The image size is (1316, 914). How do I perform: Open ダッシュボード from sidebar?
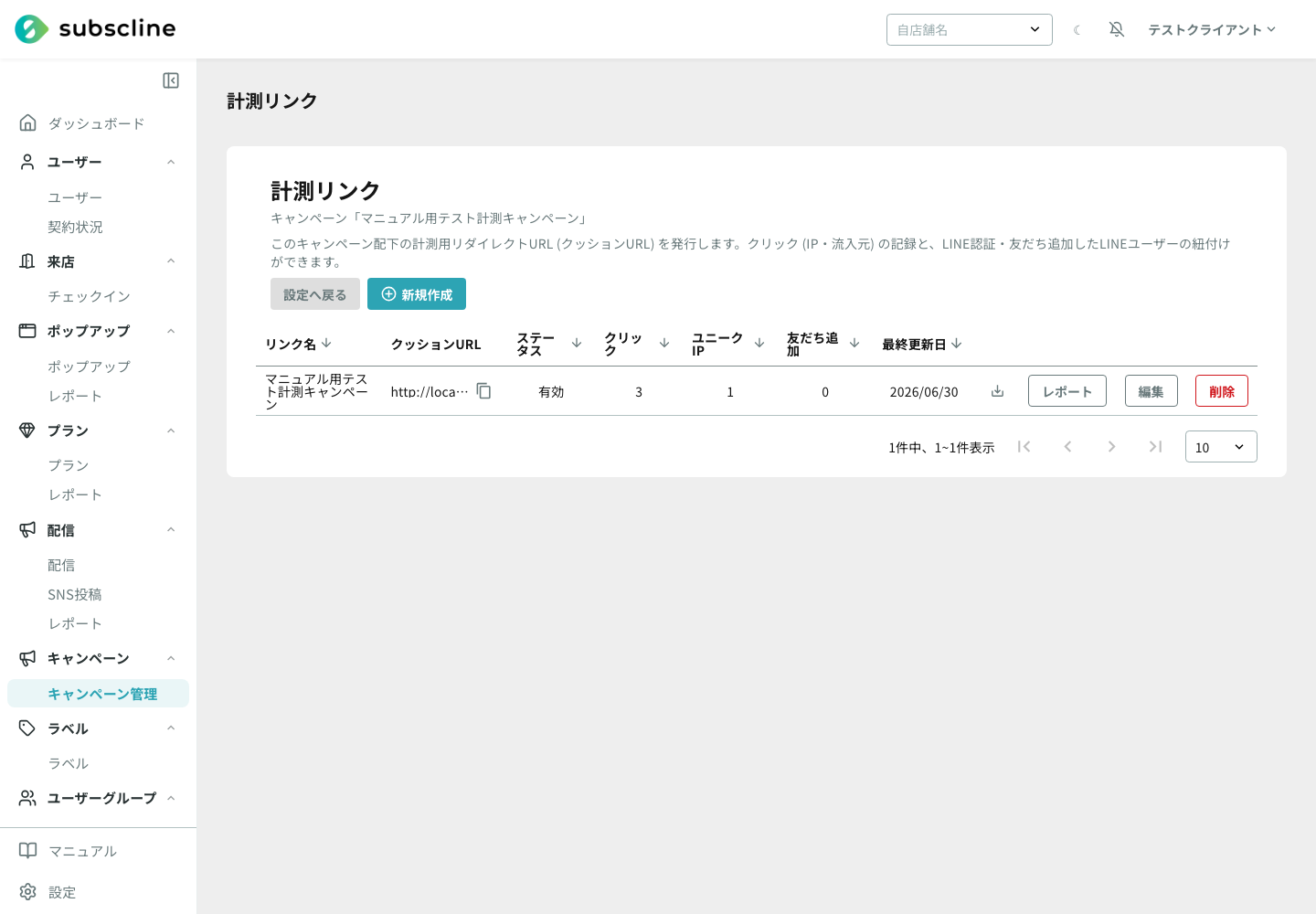pos(96,123)
